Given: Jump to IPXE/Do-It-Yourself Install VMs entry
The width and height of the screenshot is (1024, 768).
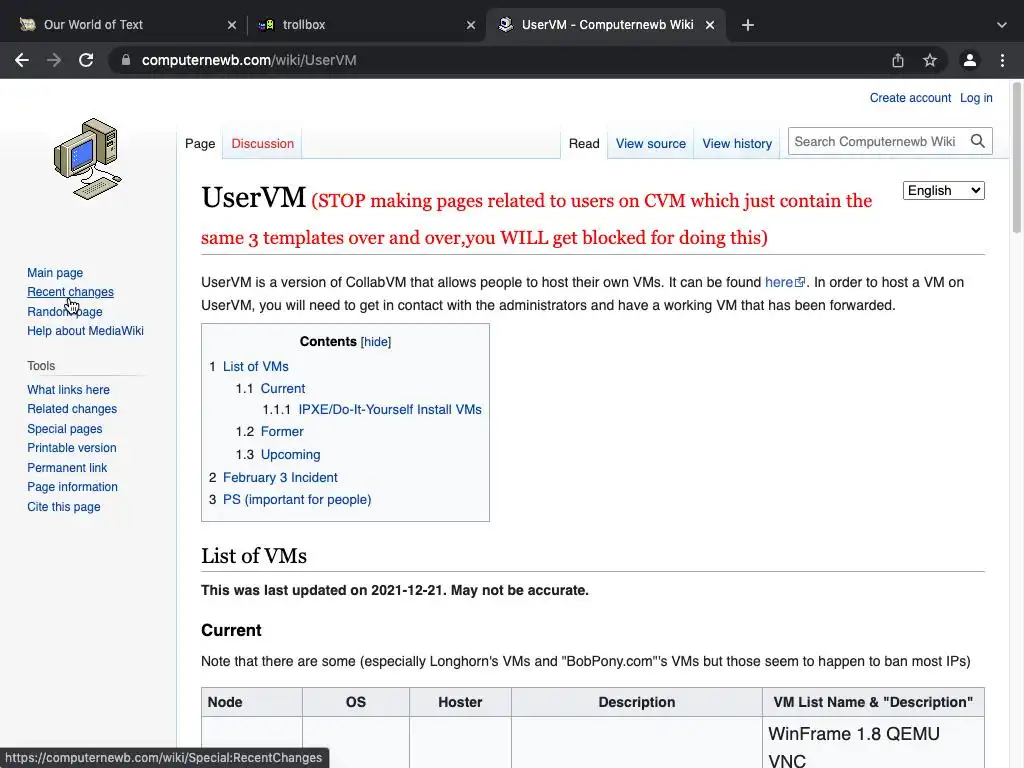Looking at the screenshot, I should (x=390, y=409).
